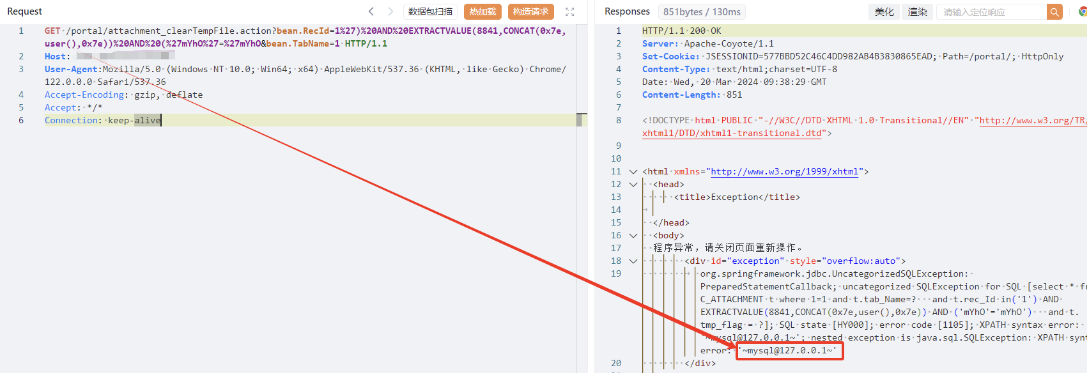Screen dimensions: 1087x373
Task: Collapse the exception div on line 18
Action: coord(632,261)
